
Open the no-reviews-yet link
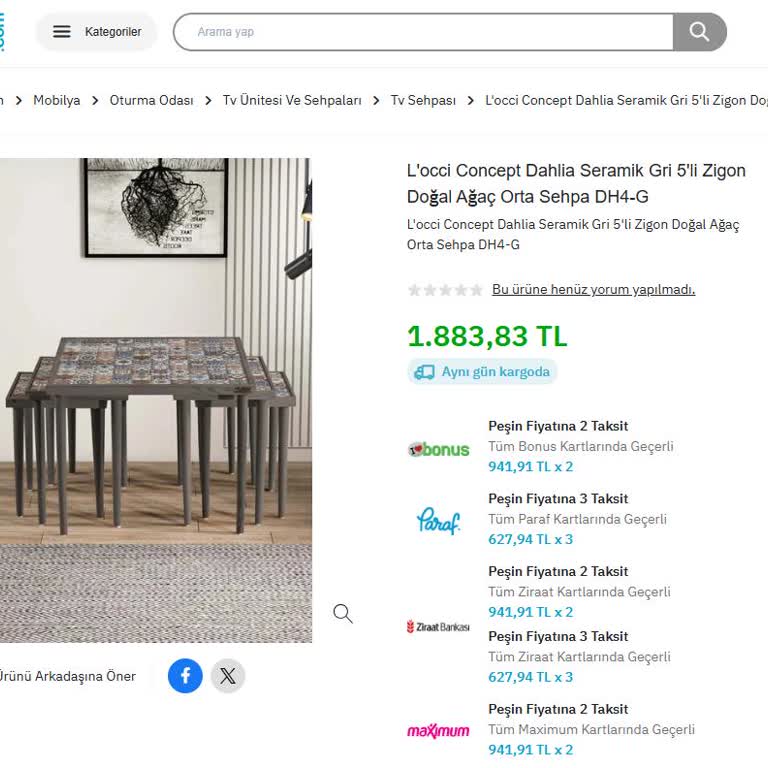[593, 290]
